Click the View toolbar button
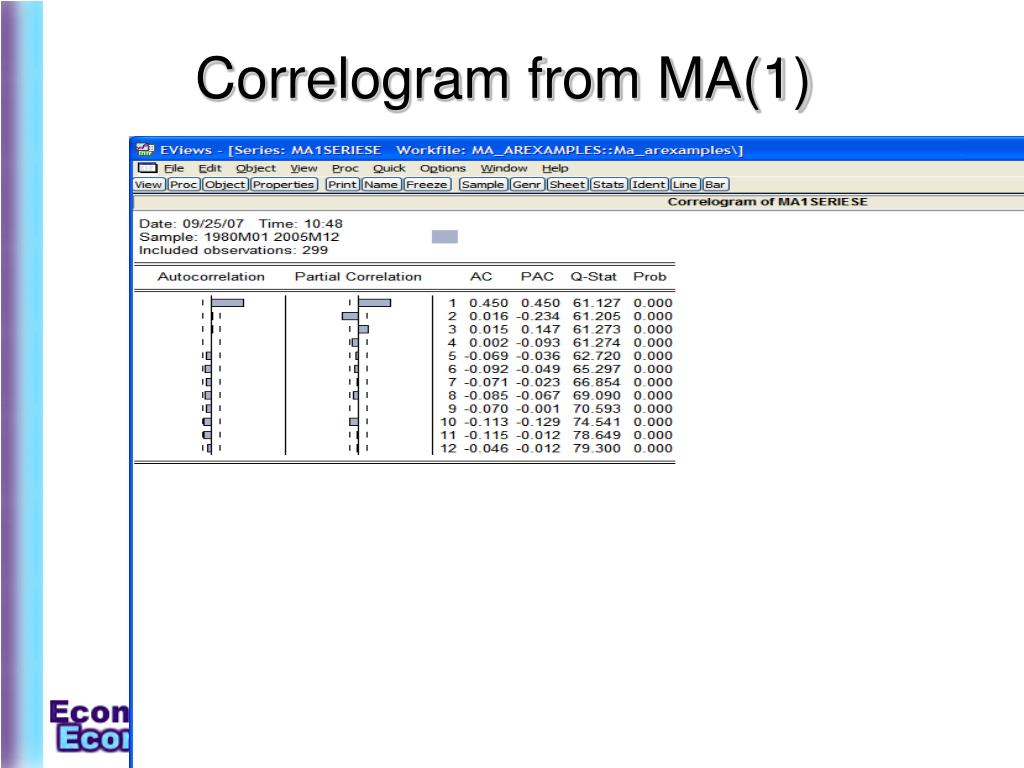The height and width of the screenshot is (768, 1024). [148, 185]
